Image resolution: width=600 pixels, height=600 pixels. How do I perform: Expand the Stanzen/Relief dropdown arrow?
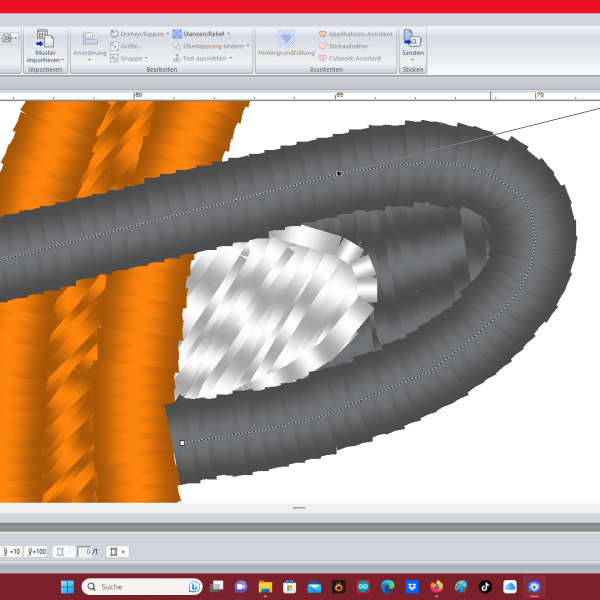click(229, 34)
